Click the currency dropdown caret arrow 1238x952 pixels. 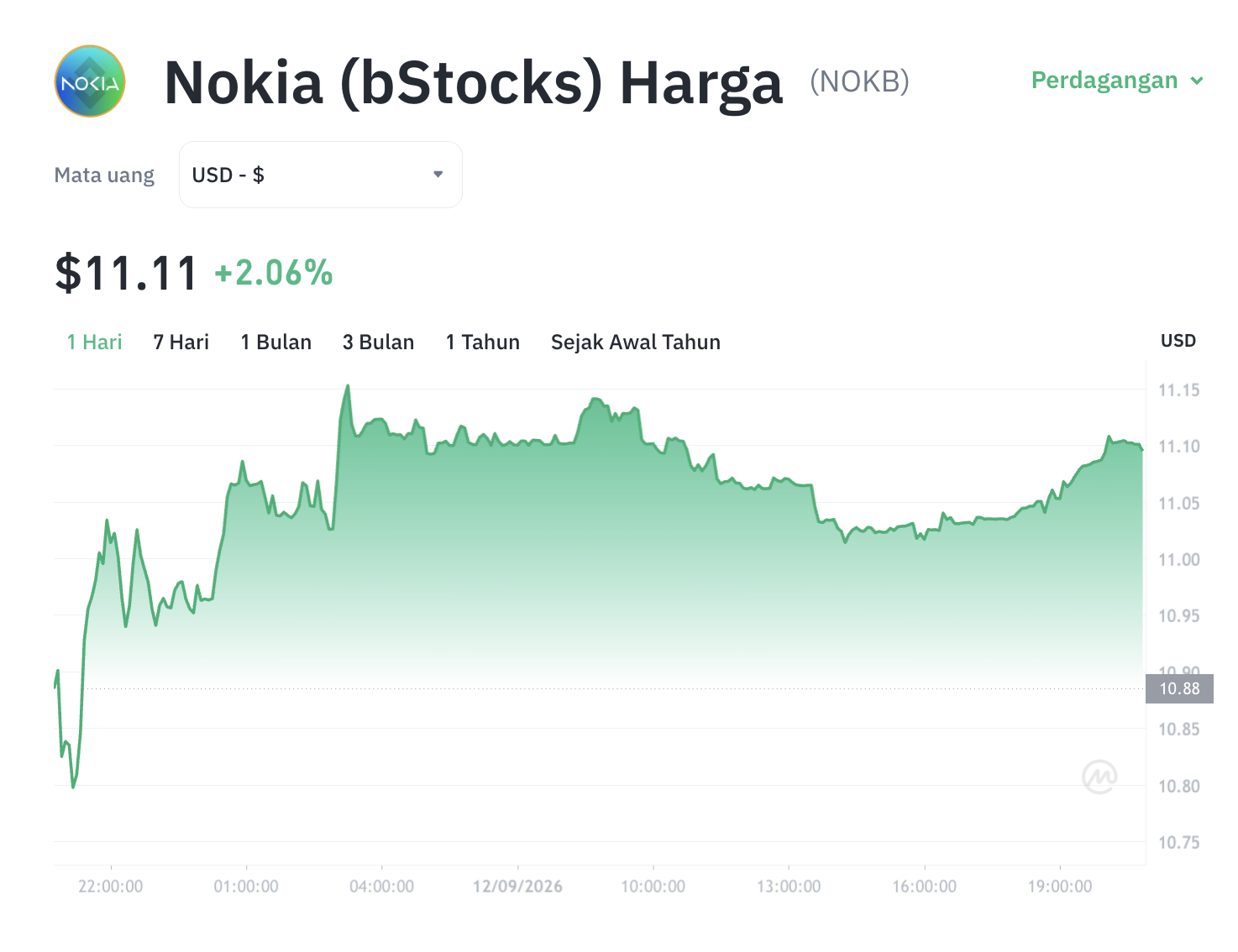pos(438,175)
